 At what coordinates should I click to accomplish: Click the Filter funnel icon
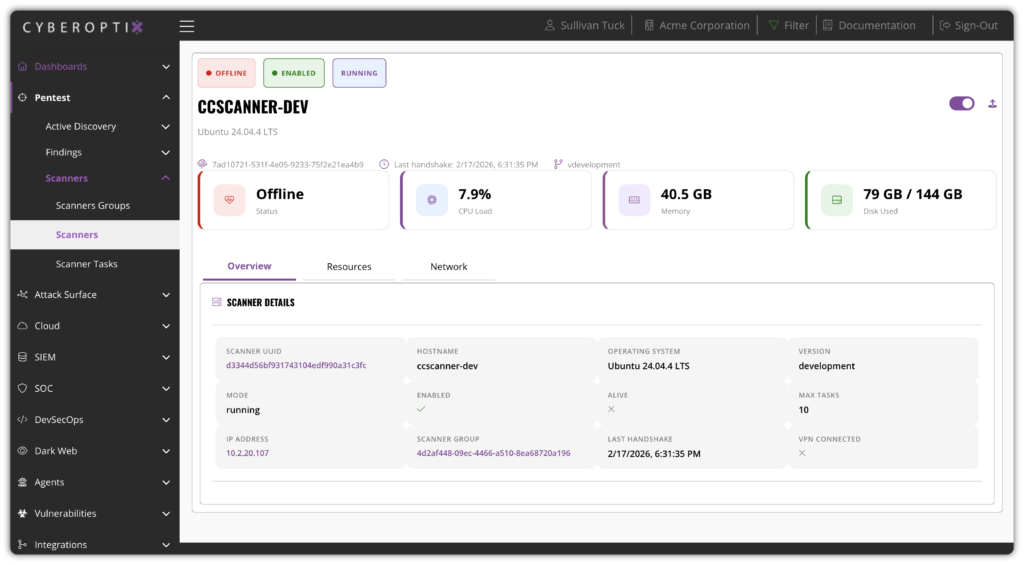(773, 26)
